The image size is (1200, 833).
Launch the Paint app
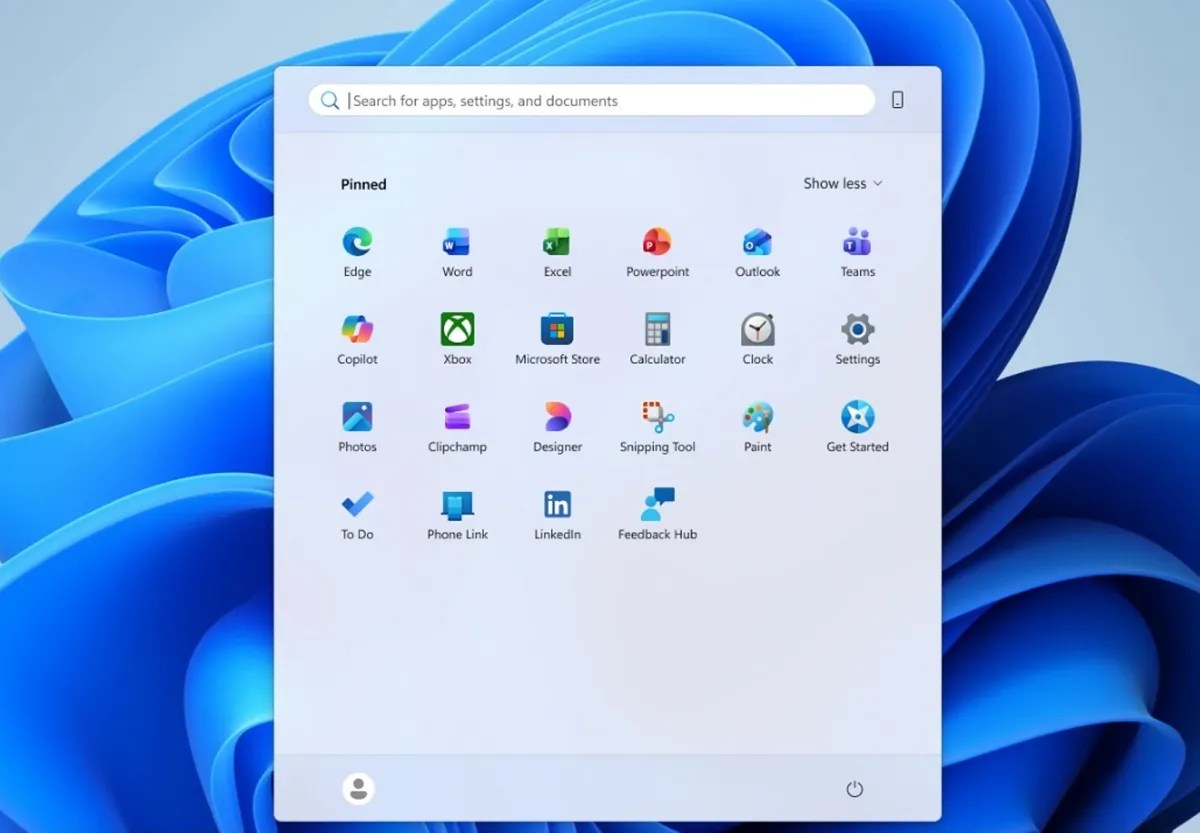(x=757, y=427)
